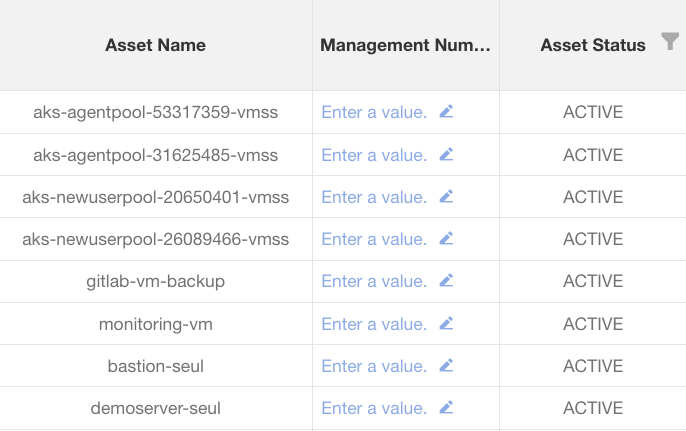
Task: Click pencil edit icon for demoserver-seul
Action: [446, 408]
